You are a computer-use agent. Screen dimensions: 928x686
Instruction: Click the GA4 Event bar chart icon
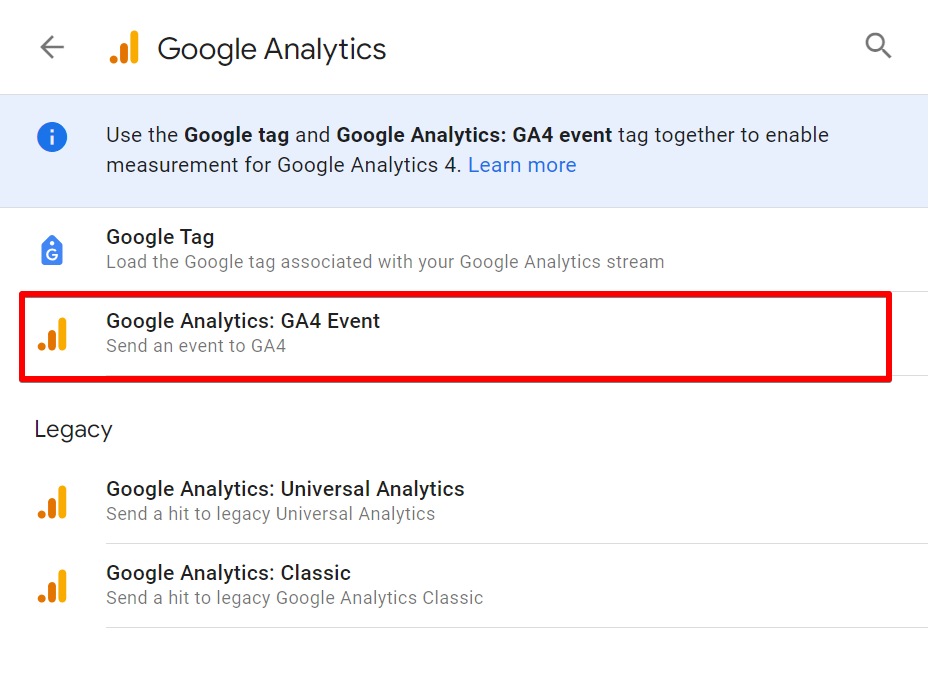pyautogui.click(x=52, y=334)
